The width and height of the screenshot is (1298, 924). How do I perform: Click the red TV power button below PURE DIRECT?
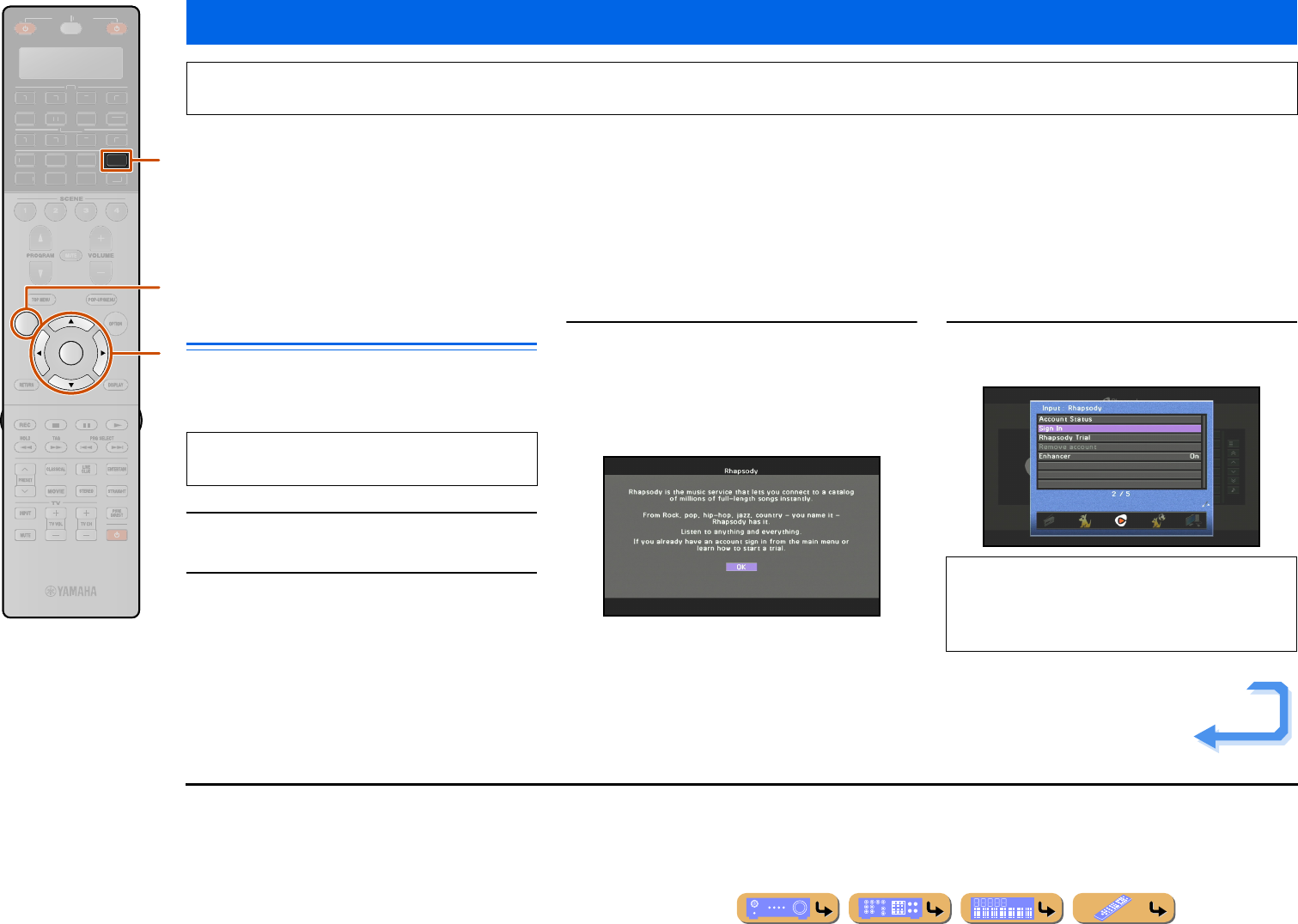click(x=117, y=535)
